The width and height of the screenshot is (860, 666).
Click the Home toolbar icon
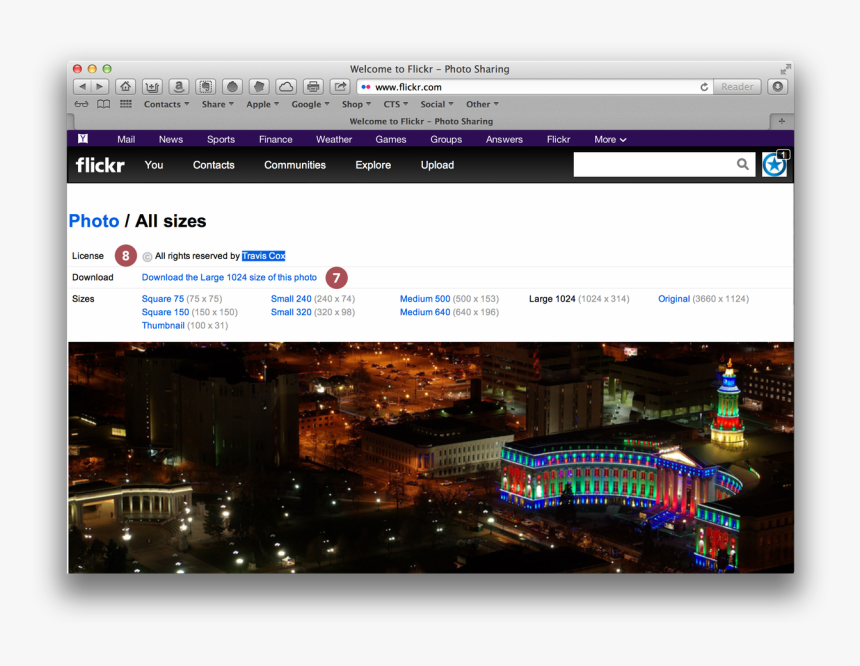126,87
